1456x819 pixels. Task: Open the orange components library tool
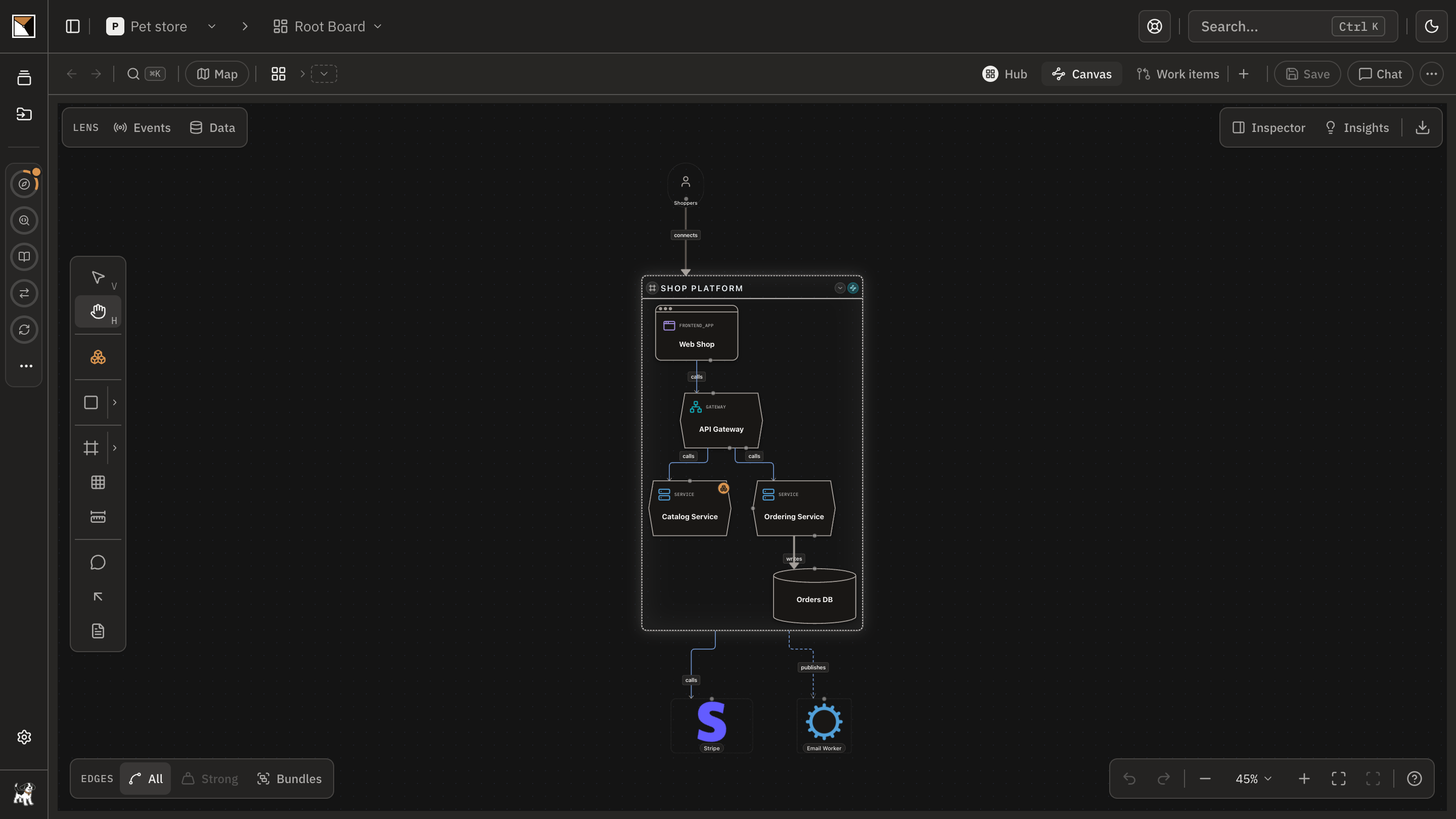coord(98,357)
